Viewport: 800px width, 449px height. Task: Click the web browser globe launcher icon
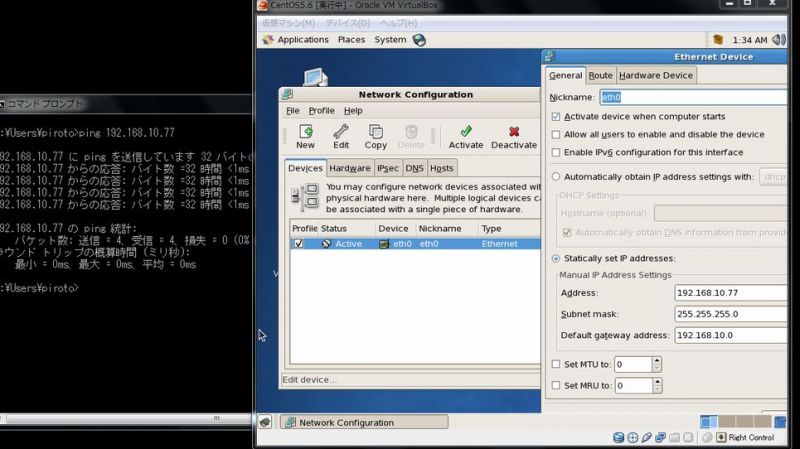pos(419,40)
